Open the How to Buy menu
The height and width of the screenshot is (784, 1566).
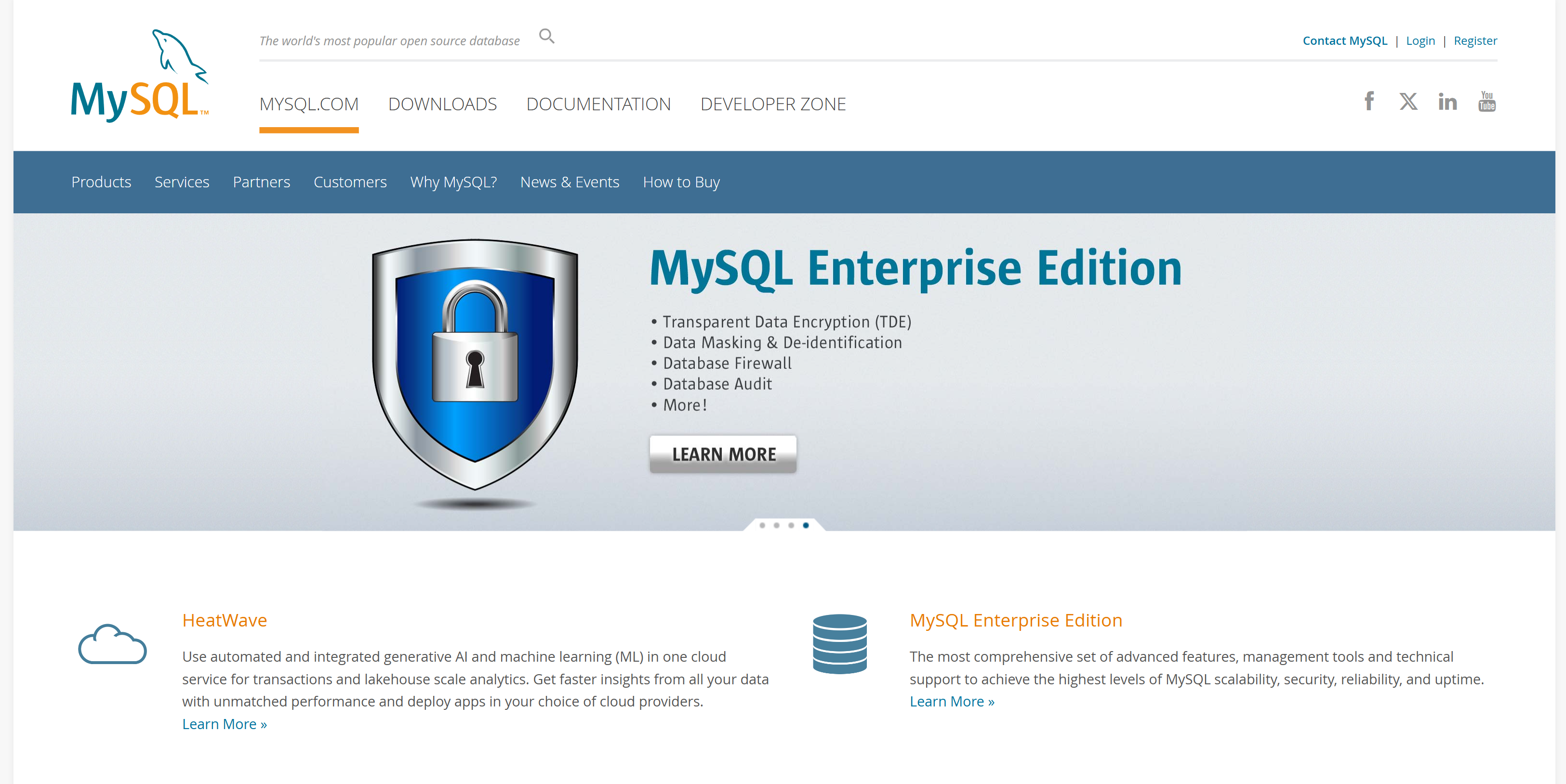coord(681,182)
